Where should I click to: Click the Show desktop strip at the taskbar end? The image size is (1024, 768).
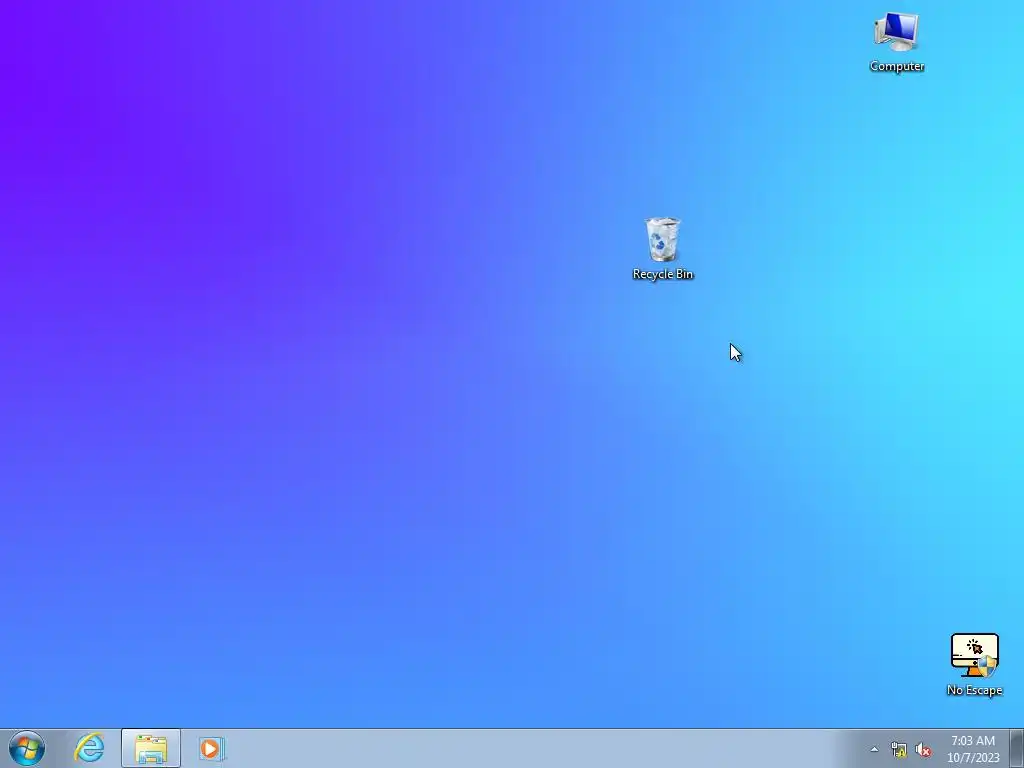[1017, 748]
